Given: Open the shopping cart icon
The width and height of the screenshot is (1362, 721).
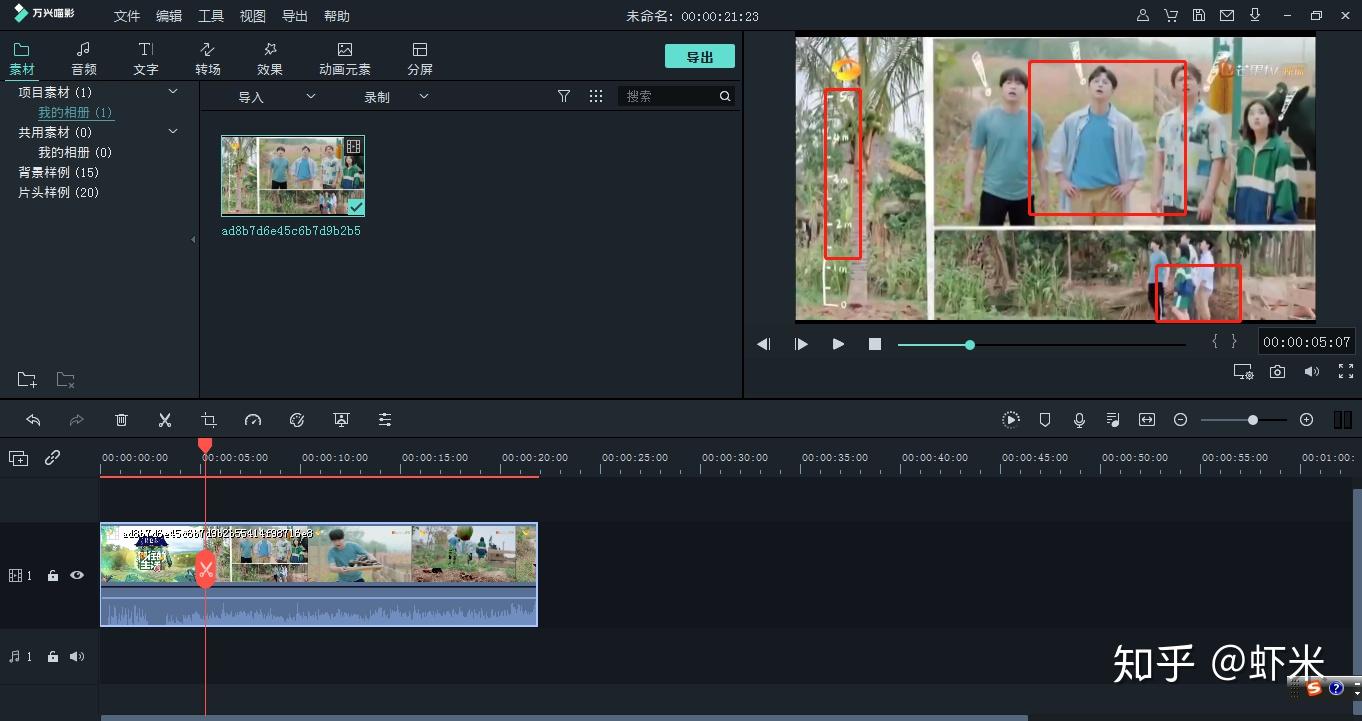Looking at the screenshot, I should click(1171, 16).
